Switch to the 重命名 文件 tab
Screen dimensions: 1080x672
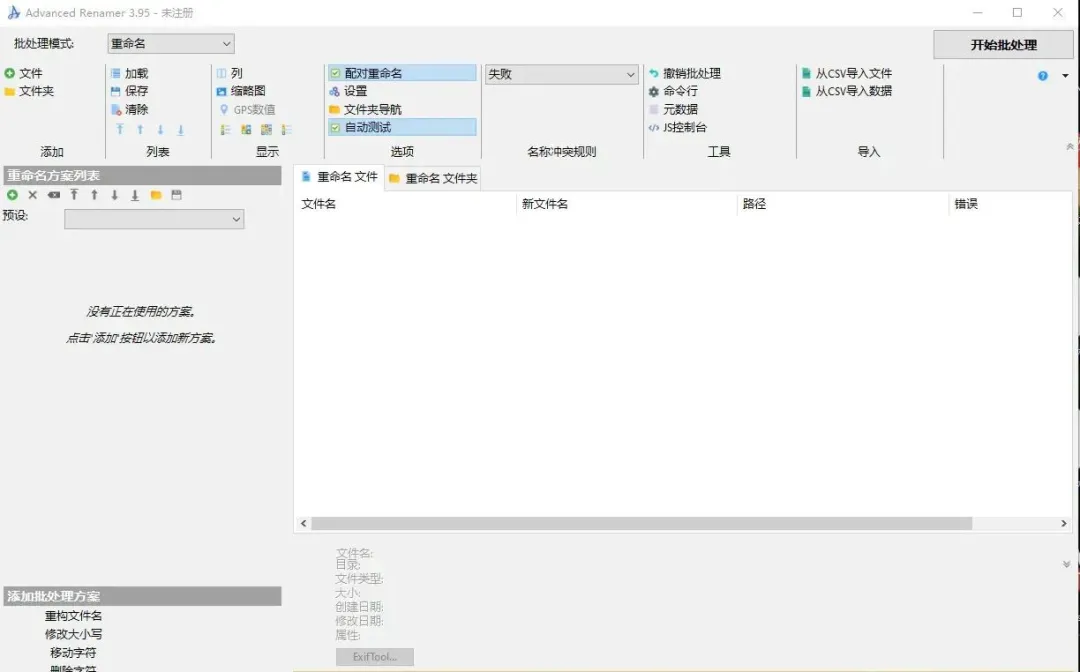(x=340, y=177)
